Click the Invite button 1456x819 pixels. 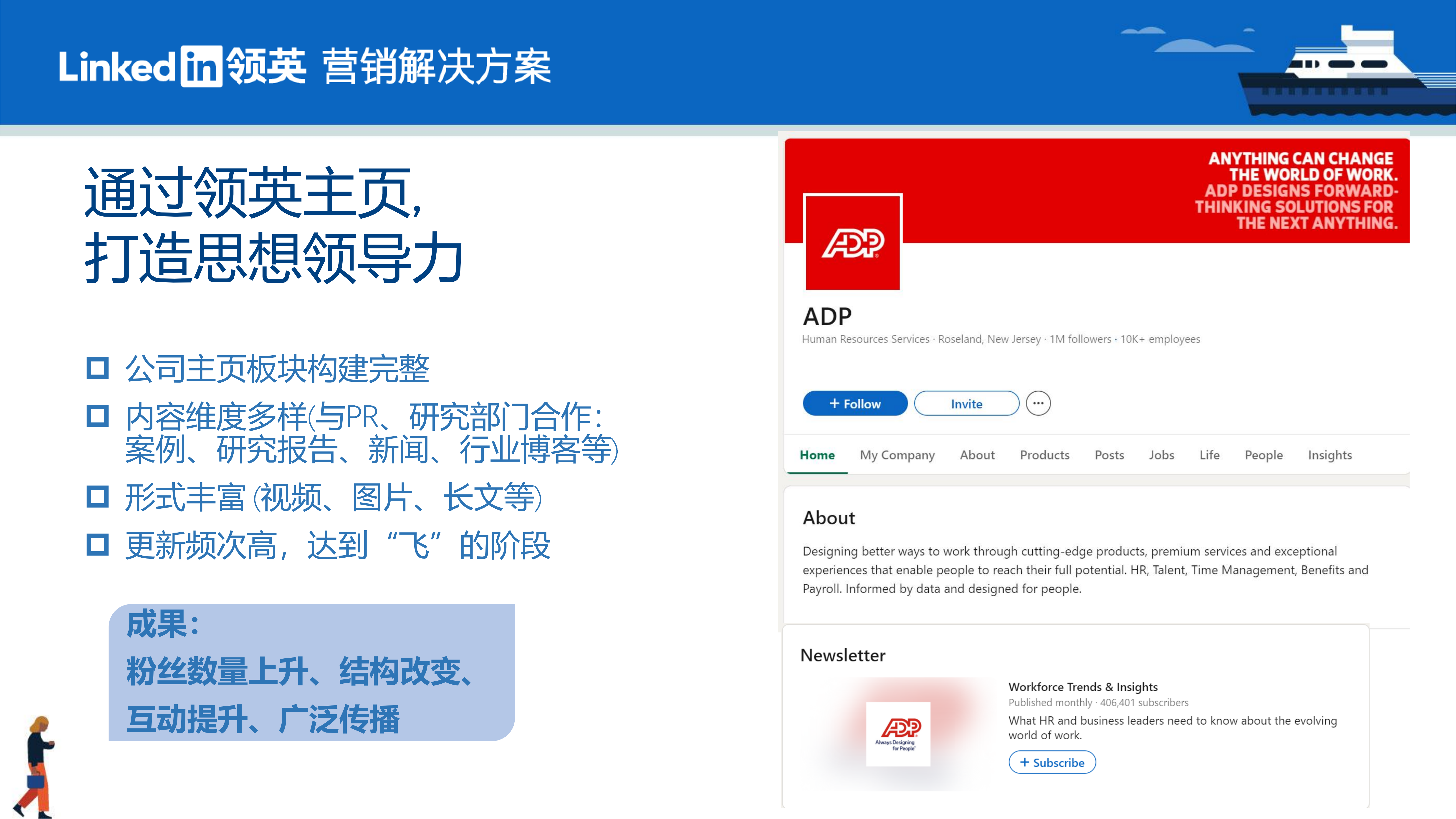pos(966,404)
